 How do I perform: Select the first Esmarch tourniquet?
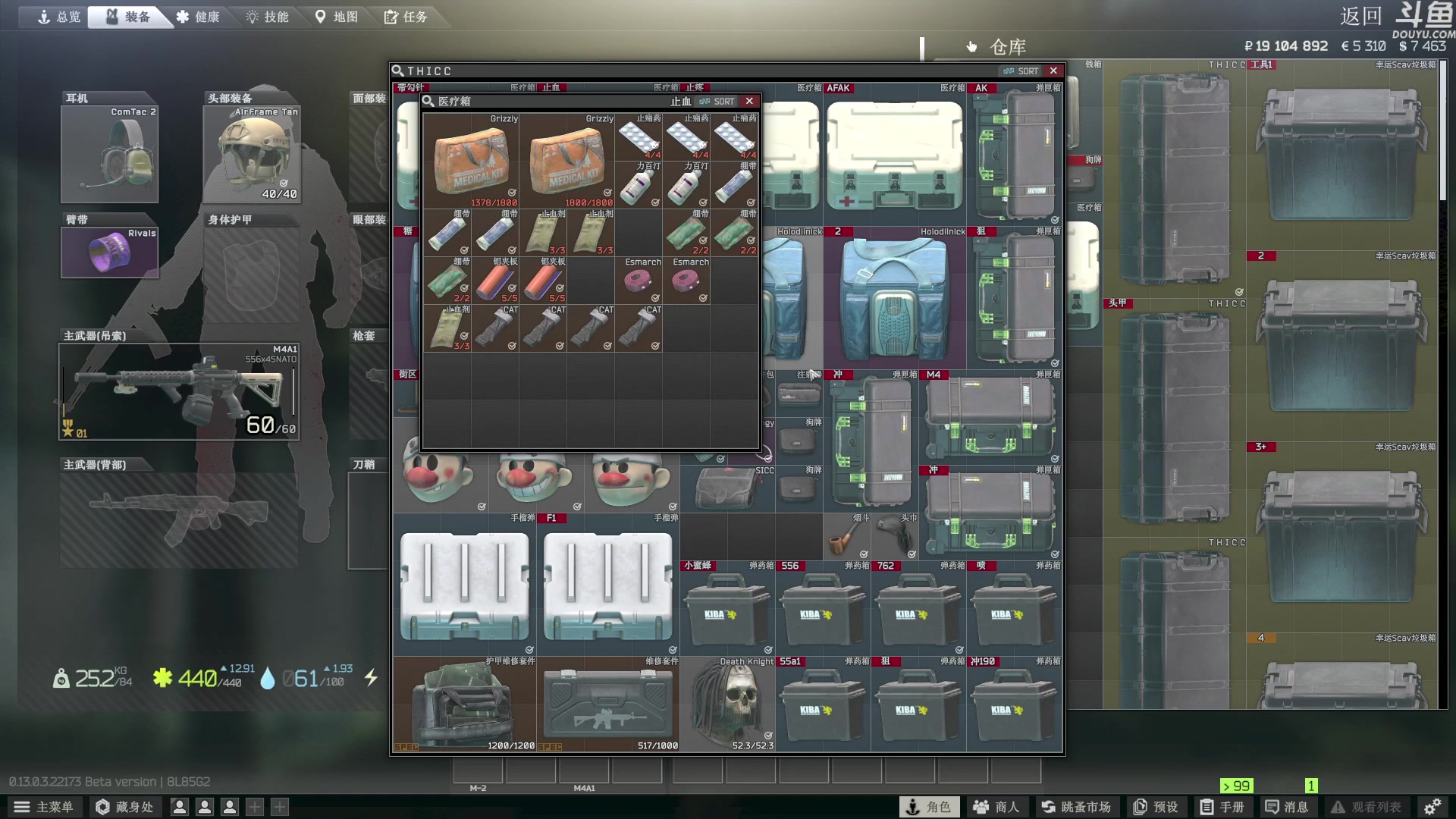[639, 281]
